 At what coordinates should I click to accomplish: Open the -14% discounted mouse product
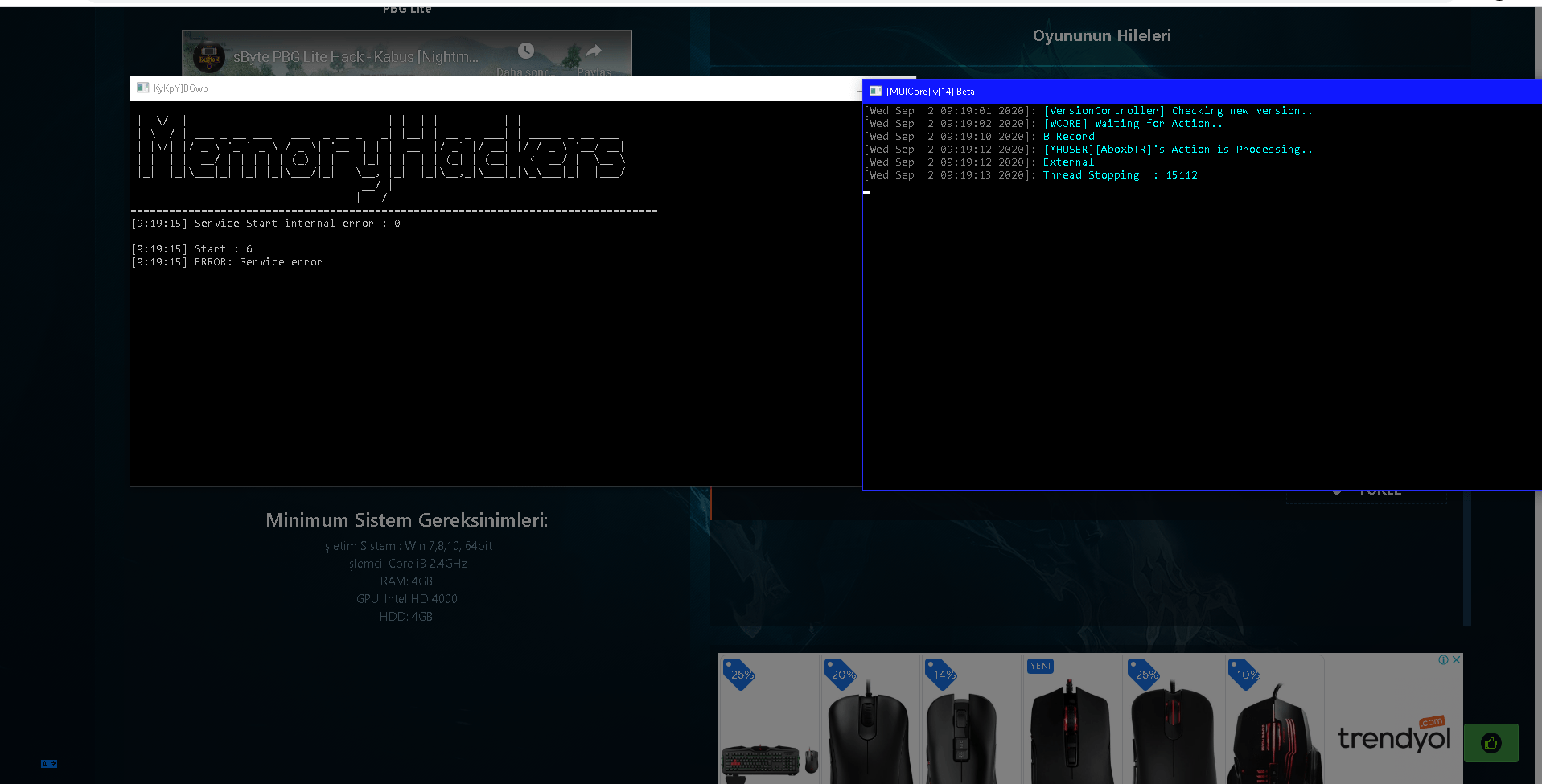click(971, 719)
